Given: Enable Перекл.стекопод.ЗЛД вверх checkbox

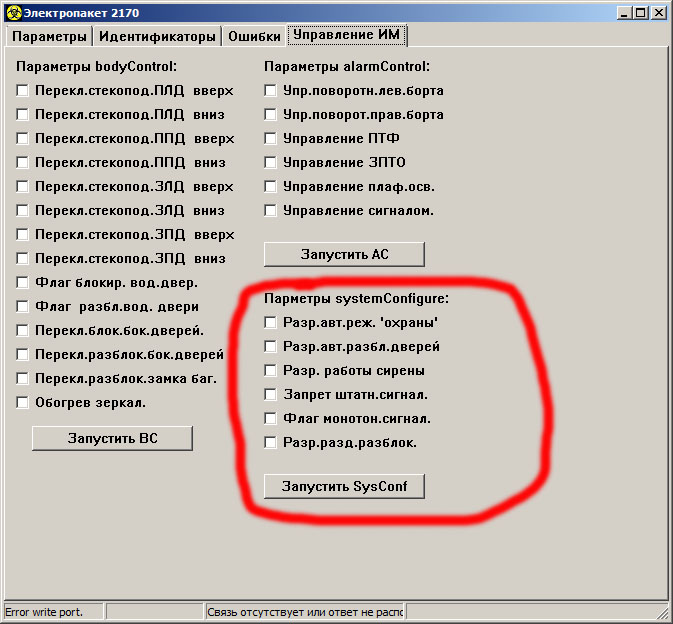Looking at the screenshot, I should [22, 187].
